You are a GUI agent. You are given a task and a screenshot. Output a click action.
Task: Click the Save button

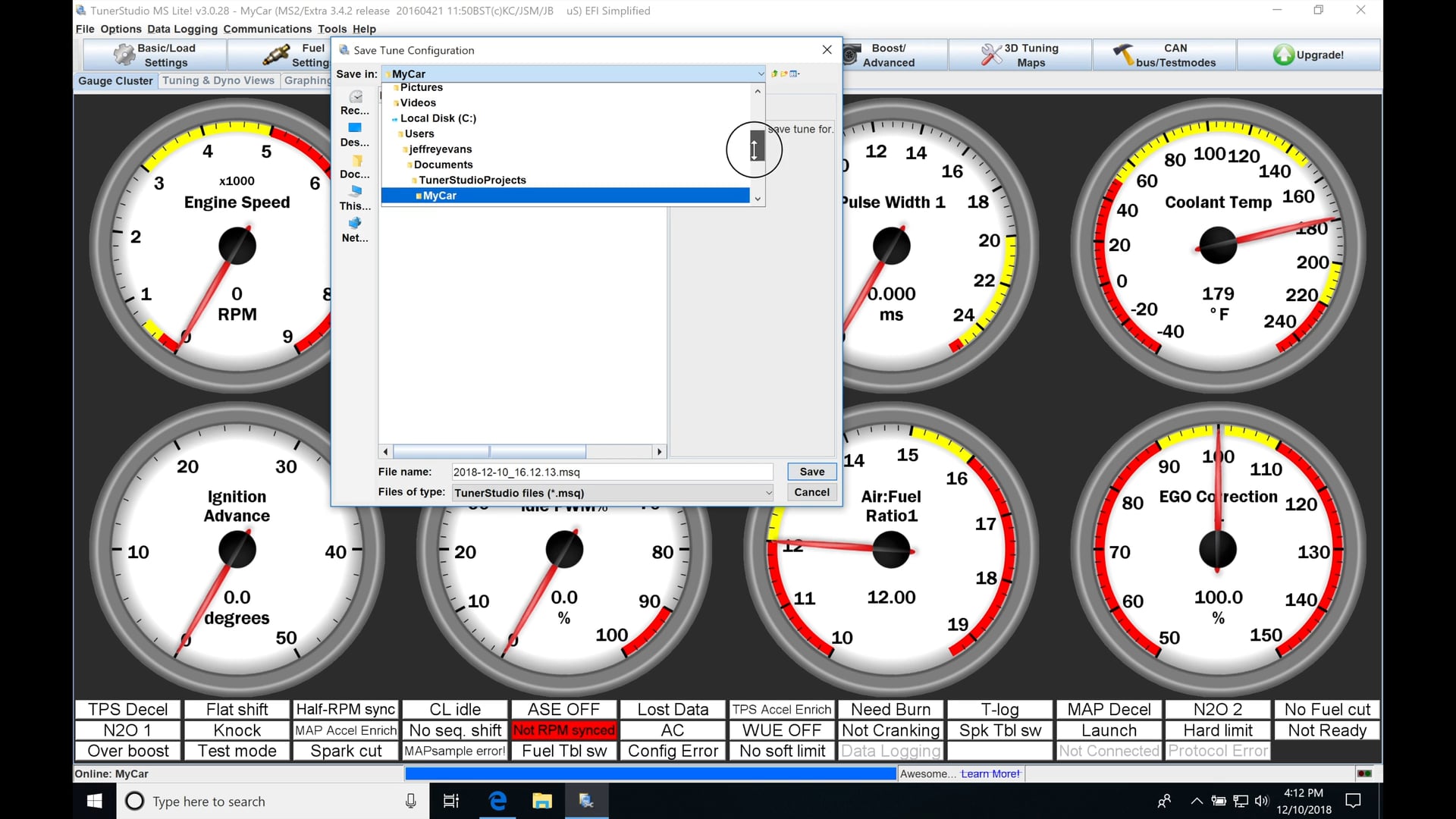coord(811,472)
